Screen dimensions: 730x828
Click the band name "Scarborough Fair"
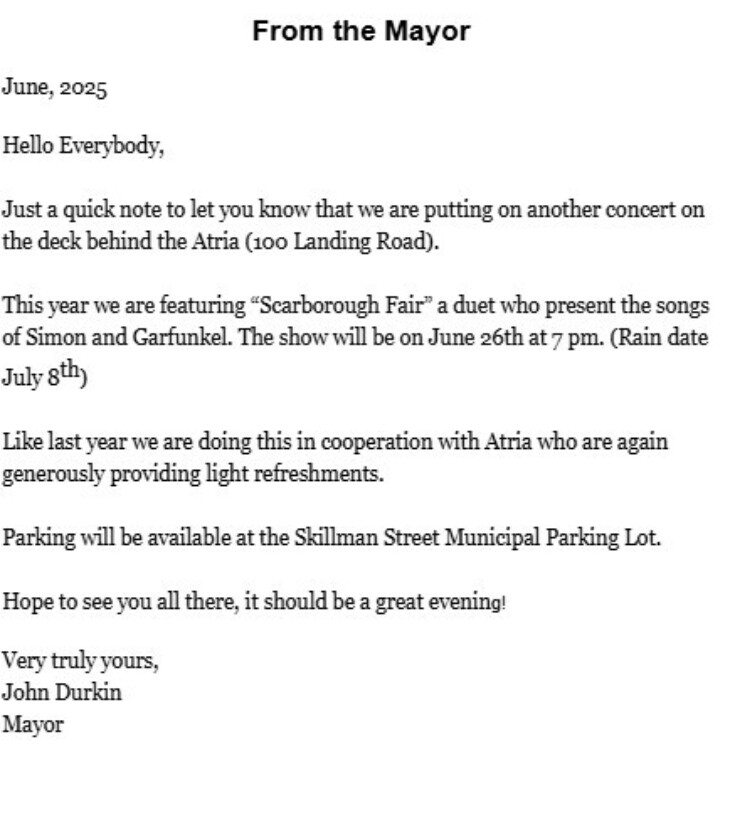341,305
